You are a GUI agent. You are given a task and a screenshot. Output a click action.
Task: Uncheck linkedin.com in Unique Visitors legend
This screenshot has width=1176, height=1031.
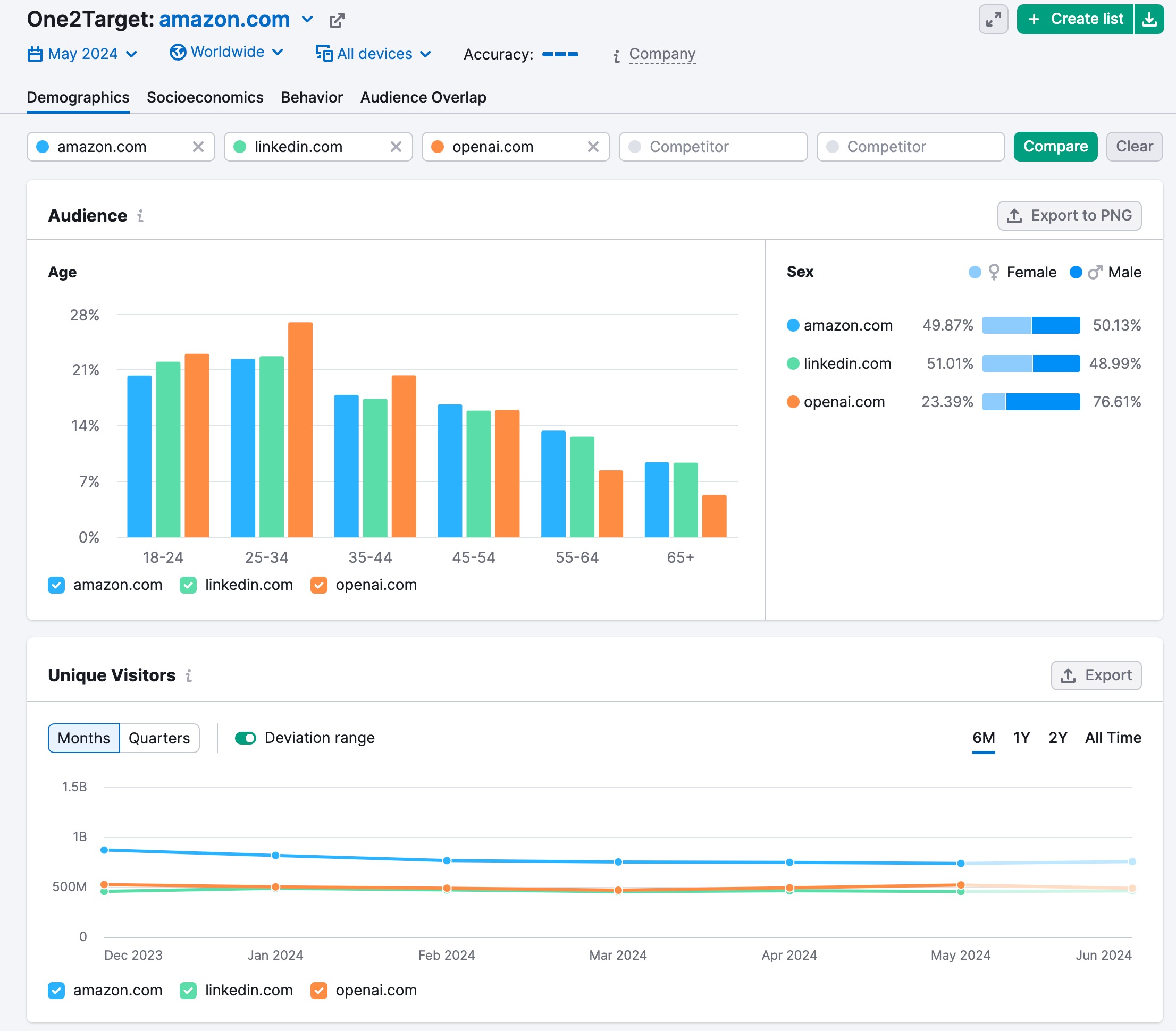click(x=188, y=991)
